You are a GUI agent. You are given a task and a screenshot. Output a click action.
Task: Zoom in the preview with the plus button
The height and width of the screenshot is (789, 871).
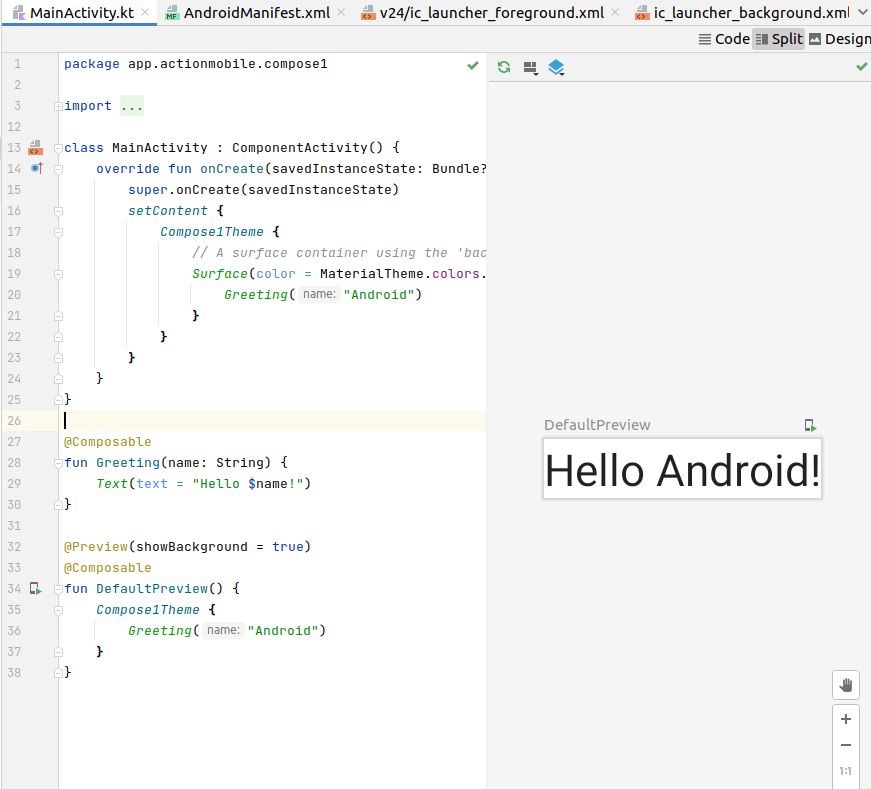(x=845, y=718)
